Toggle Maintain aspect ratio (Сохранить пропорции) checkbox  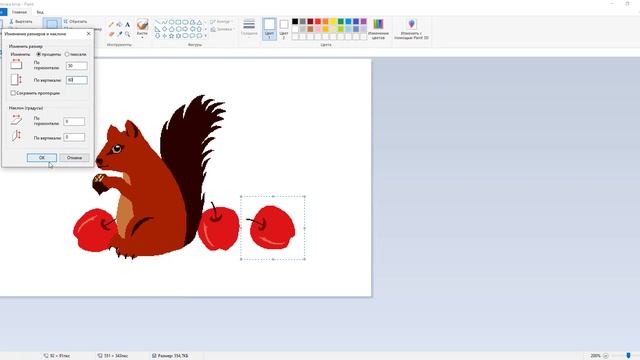pos(13,93)
